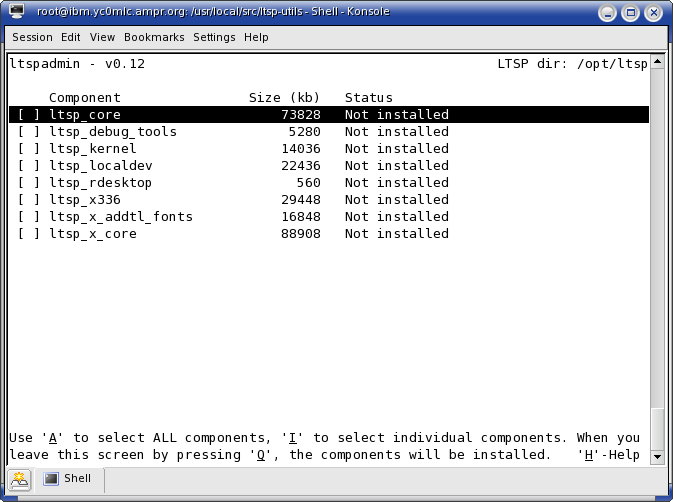Image resolution: width=673 pixels, height=502 pixels.
Task: Select the ltsp_localdev component name
Action: point(101,166)
